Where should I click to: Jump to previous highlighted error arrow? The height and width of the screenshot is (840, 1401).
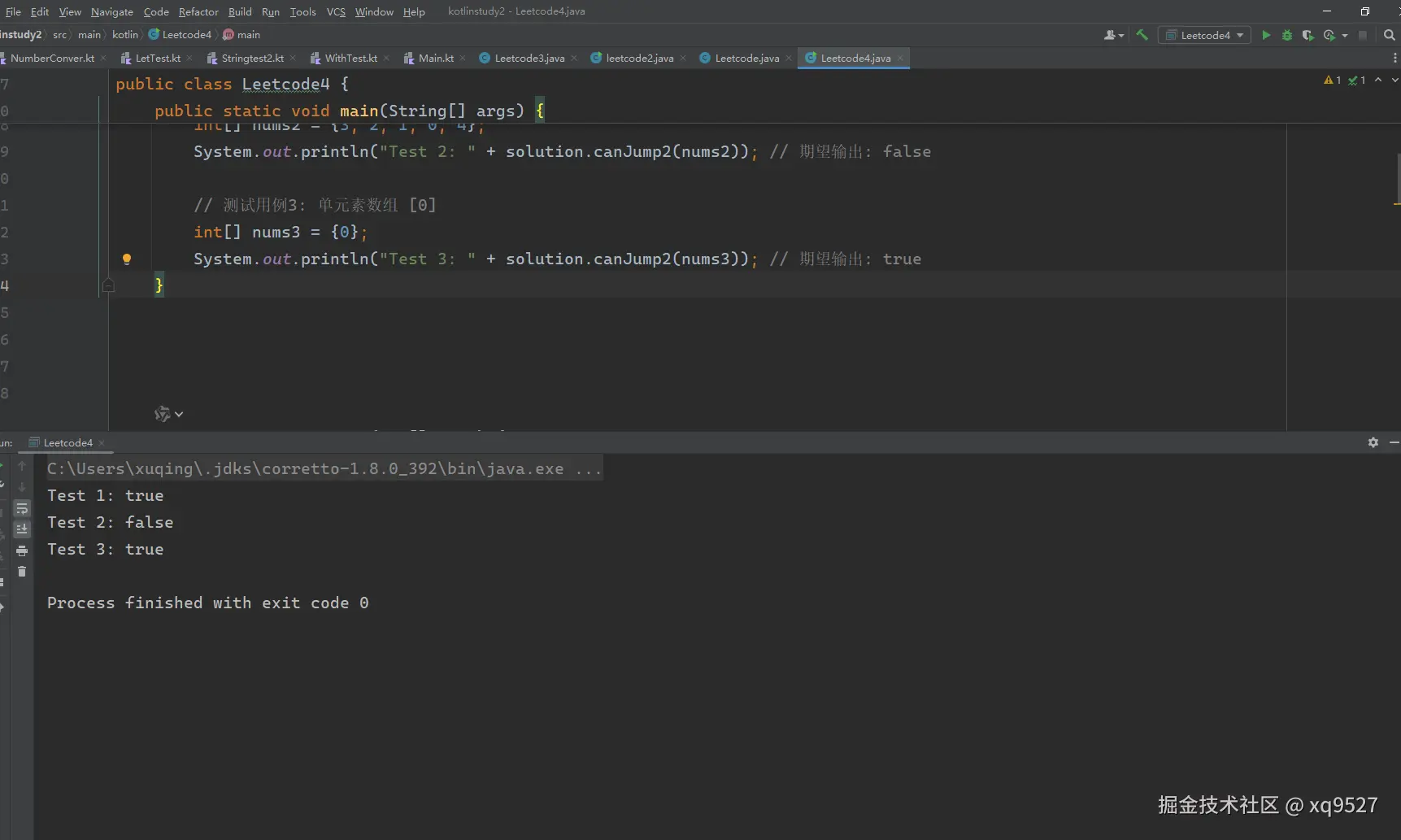click(x=1378, y=80)
